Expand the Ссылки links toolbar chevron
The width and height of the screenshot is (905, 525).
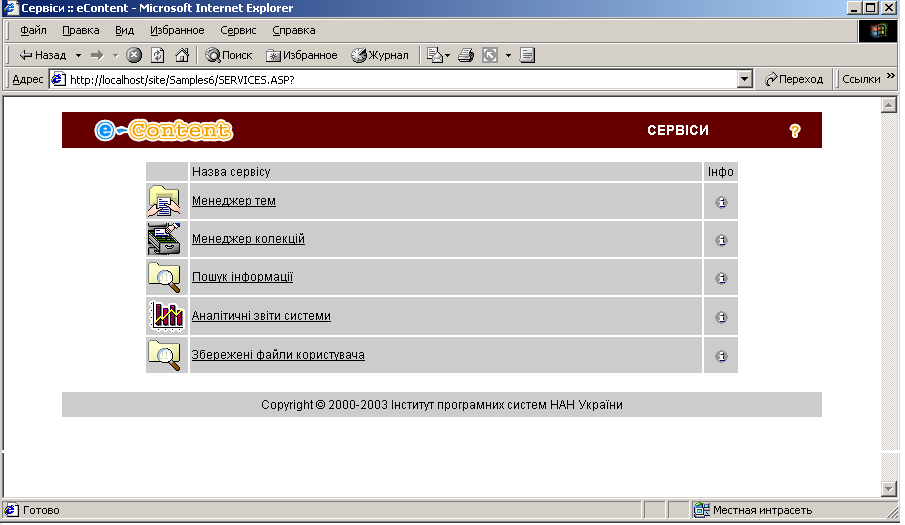pyautogui.click(x=891, y=76)
